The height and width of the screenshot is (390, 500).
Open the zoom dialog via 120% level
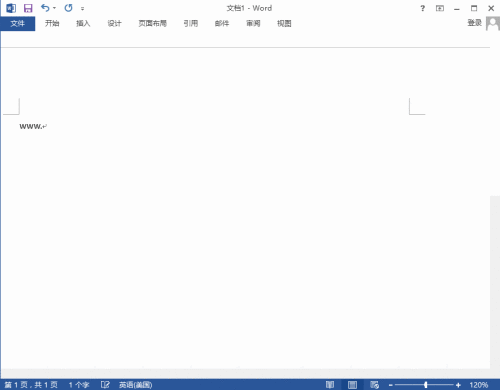click(479, 385)
